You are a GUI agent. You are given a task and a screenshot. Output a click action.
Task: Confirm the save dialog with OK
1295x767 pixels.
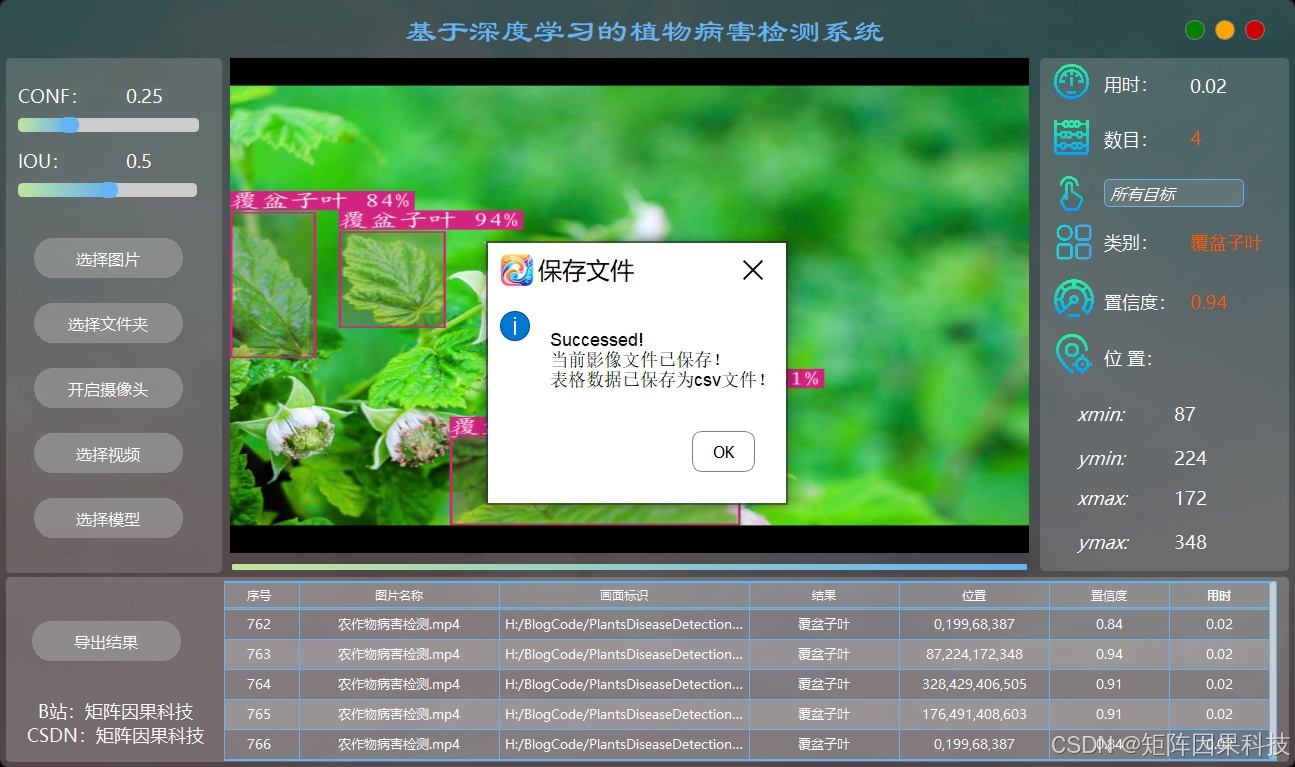tap(723, 452)
